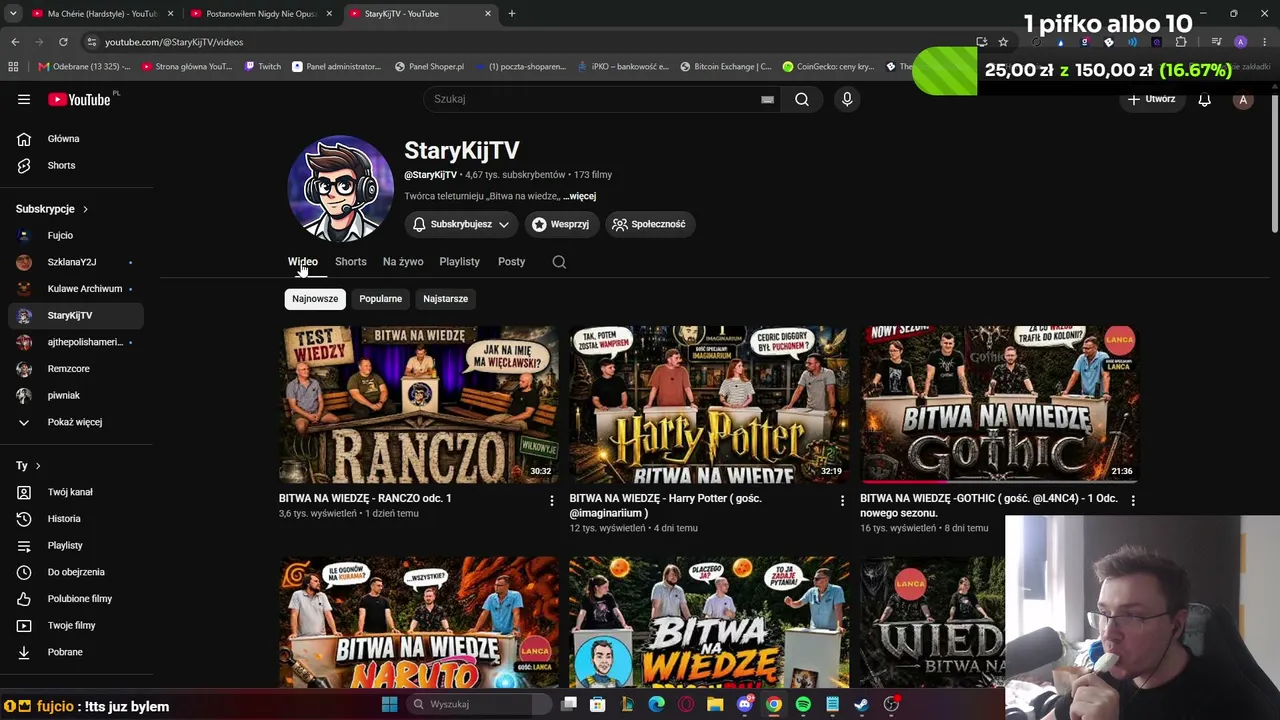This screenshot has width=1280, height=720.
Task: Open File Explorer from the taskbar
Action: (x=715, y=704)
